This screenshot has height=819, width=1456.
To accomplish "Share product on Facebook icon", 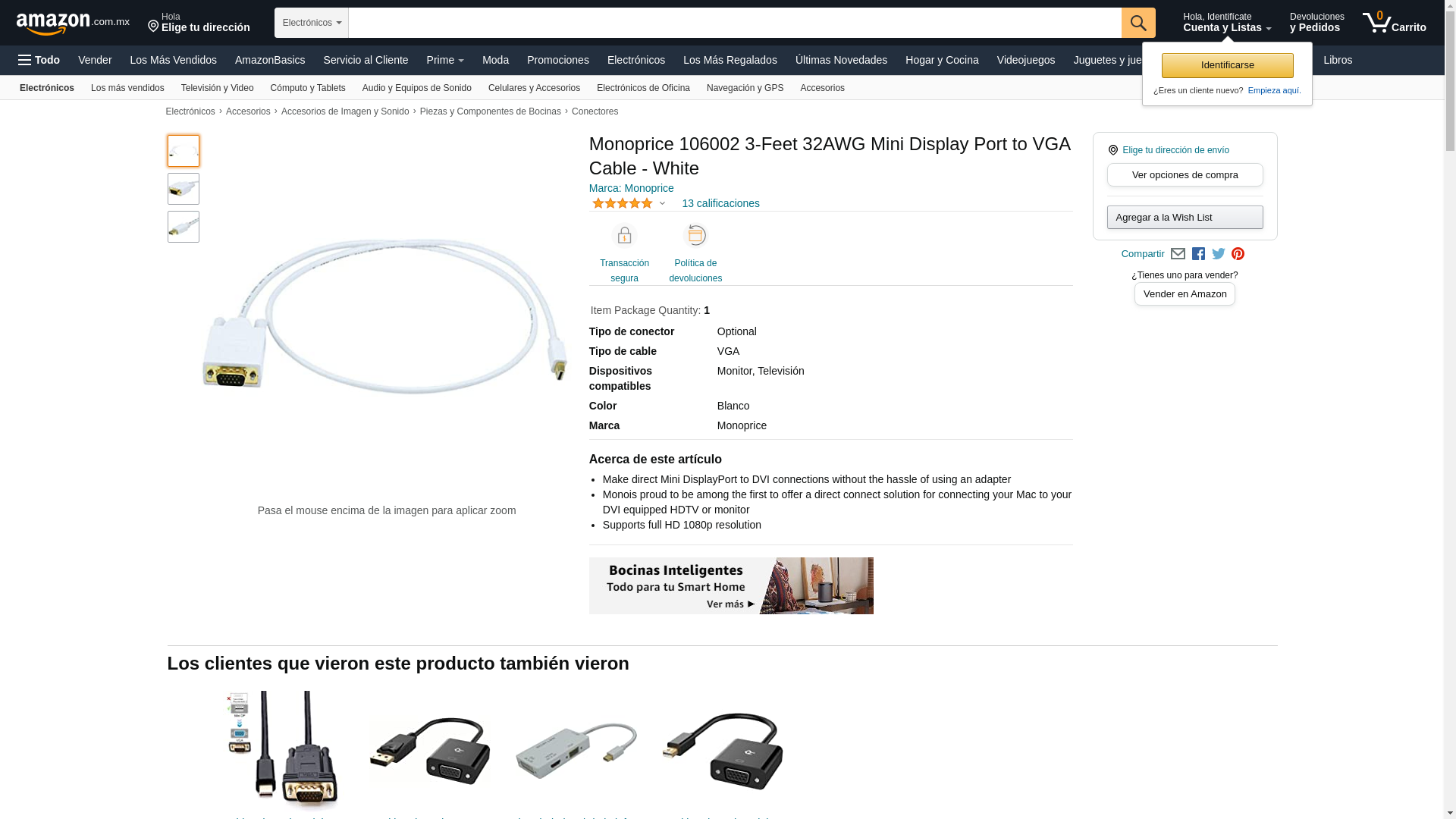I will click(x=1198, y=254).
